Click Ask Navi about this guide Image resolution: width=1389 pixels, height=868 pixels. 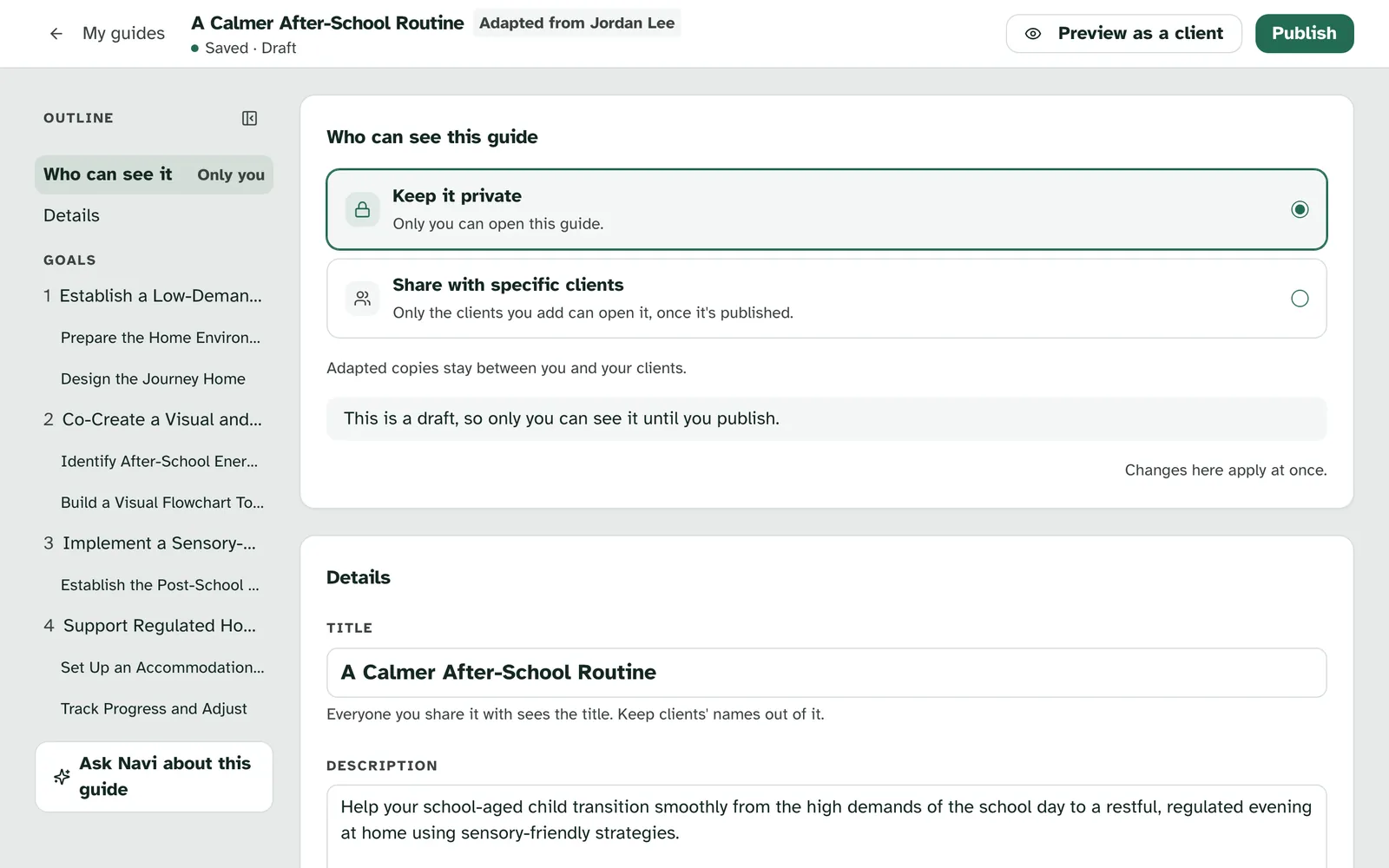154,777
